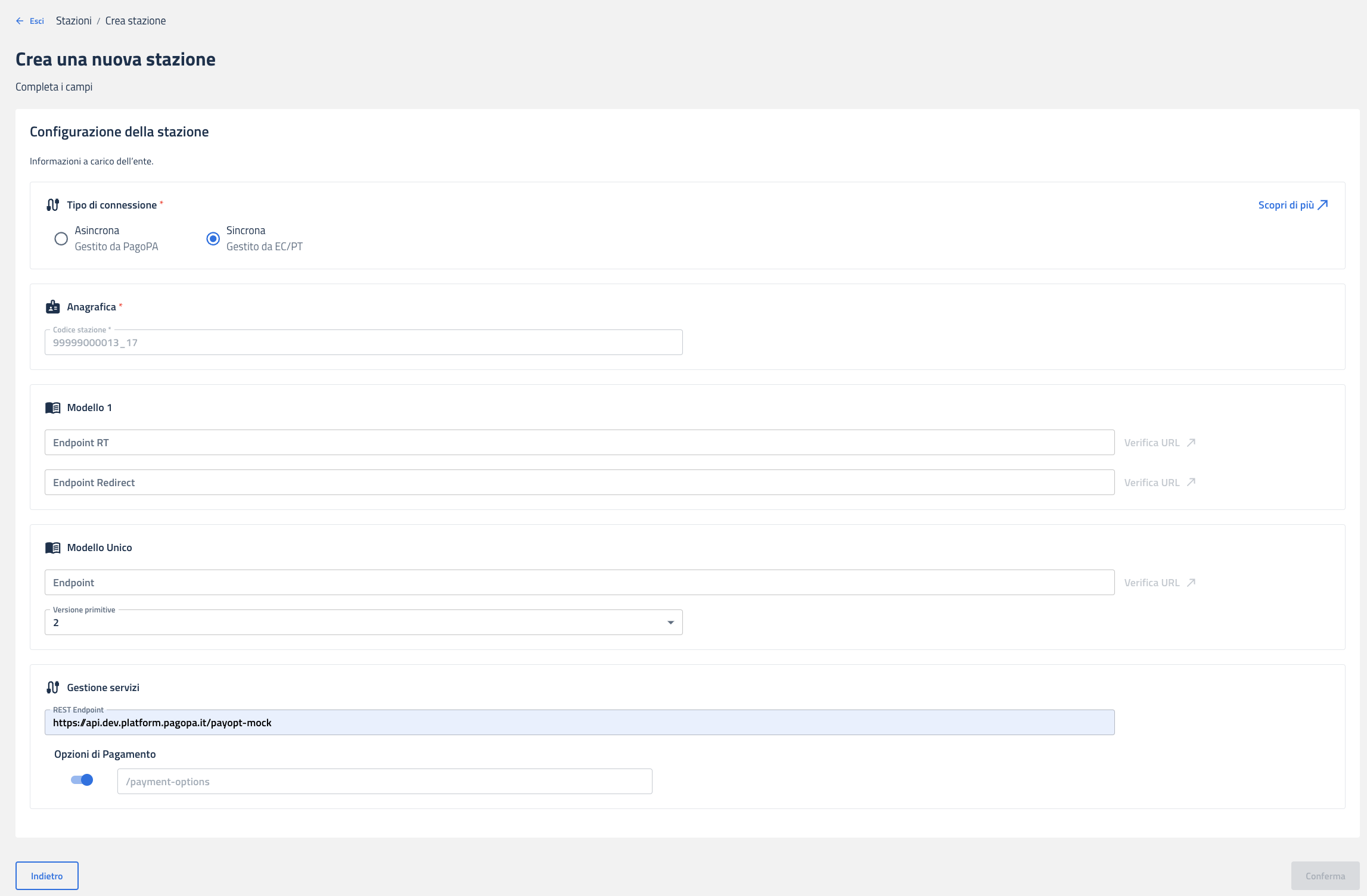
Task: Go to Stazioni in the breadcrumb
Action: pos(74,21)
